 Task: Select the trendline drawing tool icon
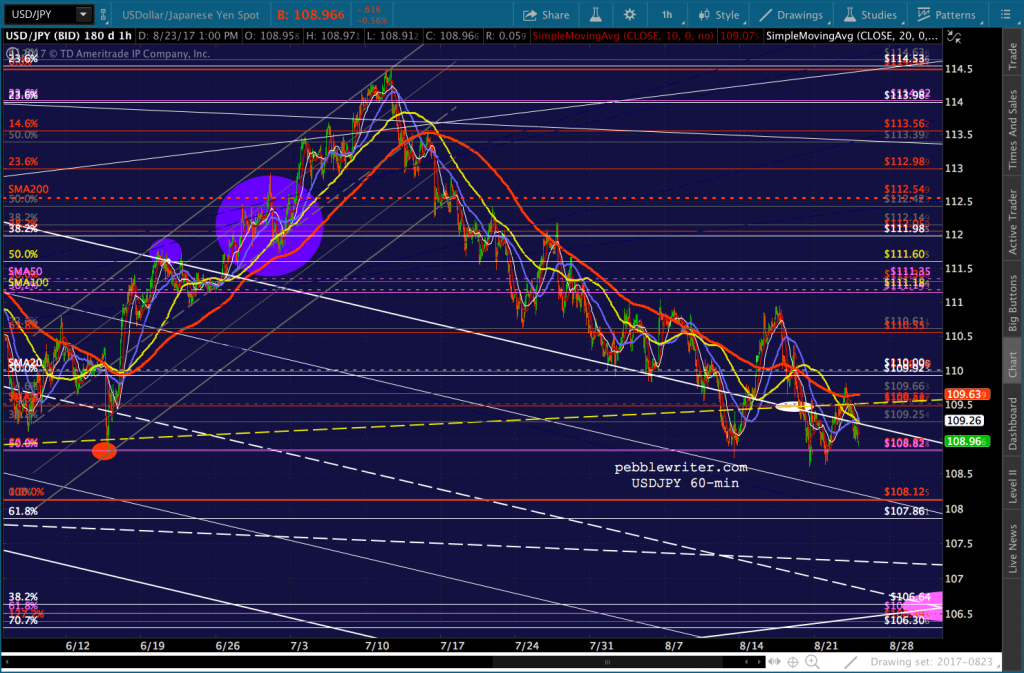850,662
